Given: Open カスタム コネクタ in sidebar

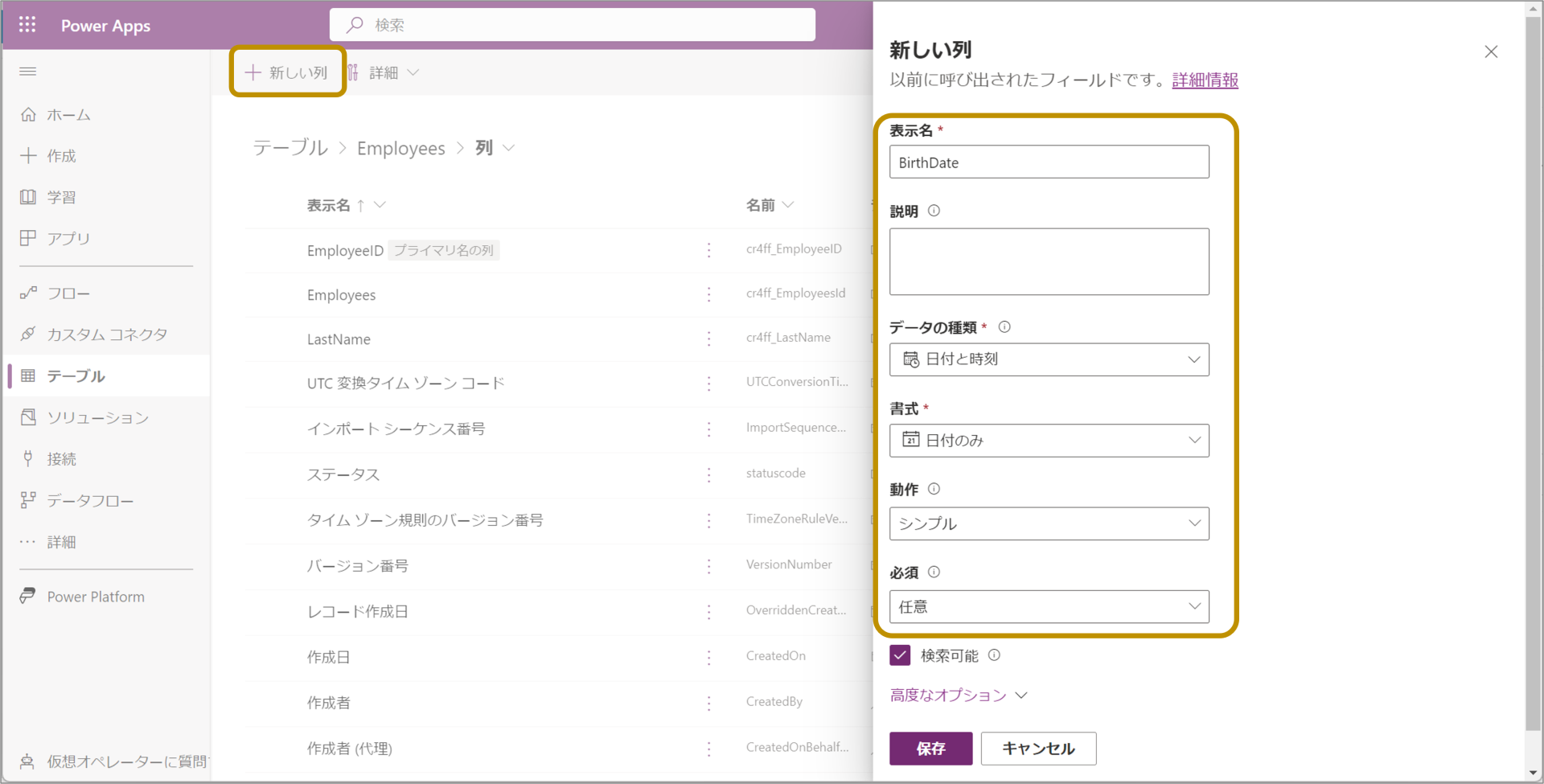Looking at the screenshot, I should coord(105,335).
